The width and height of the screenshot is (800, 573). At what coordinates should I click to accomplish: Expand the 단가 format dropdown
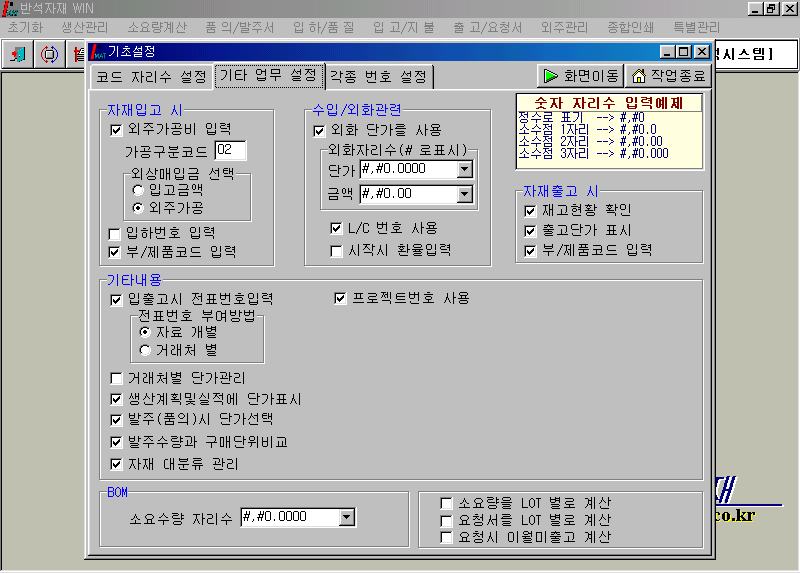(x=465, y=169)
